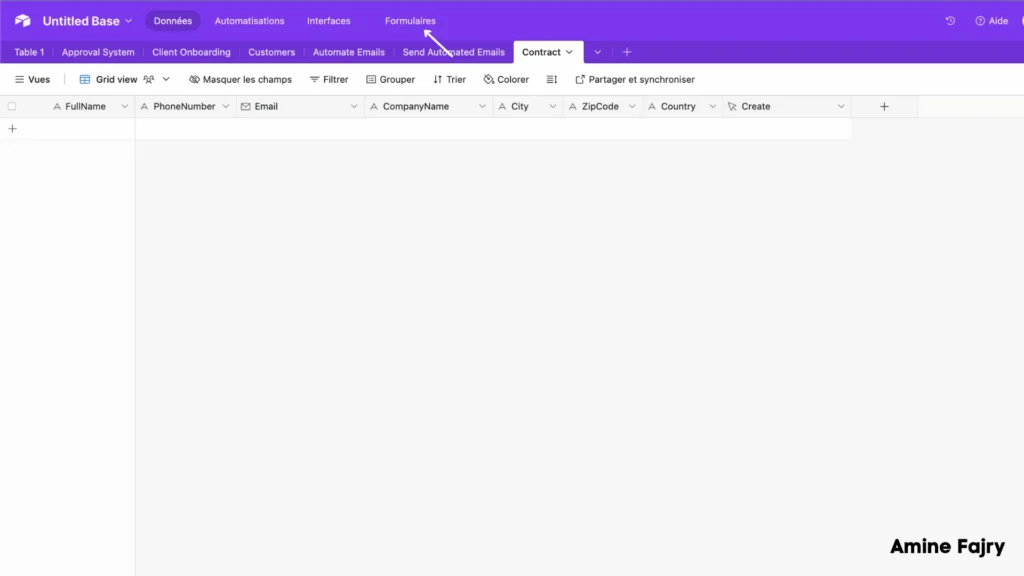Image resolution: width=1024 pixels, height=576 pixels.
Task: Open the base history clock icon
Action: (950, 21)
